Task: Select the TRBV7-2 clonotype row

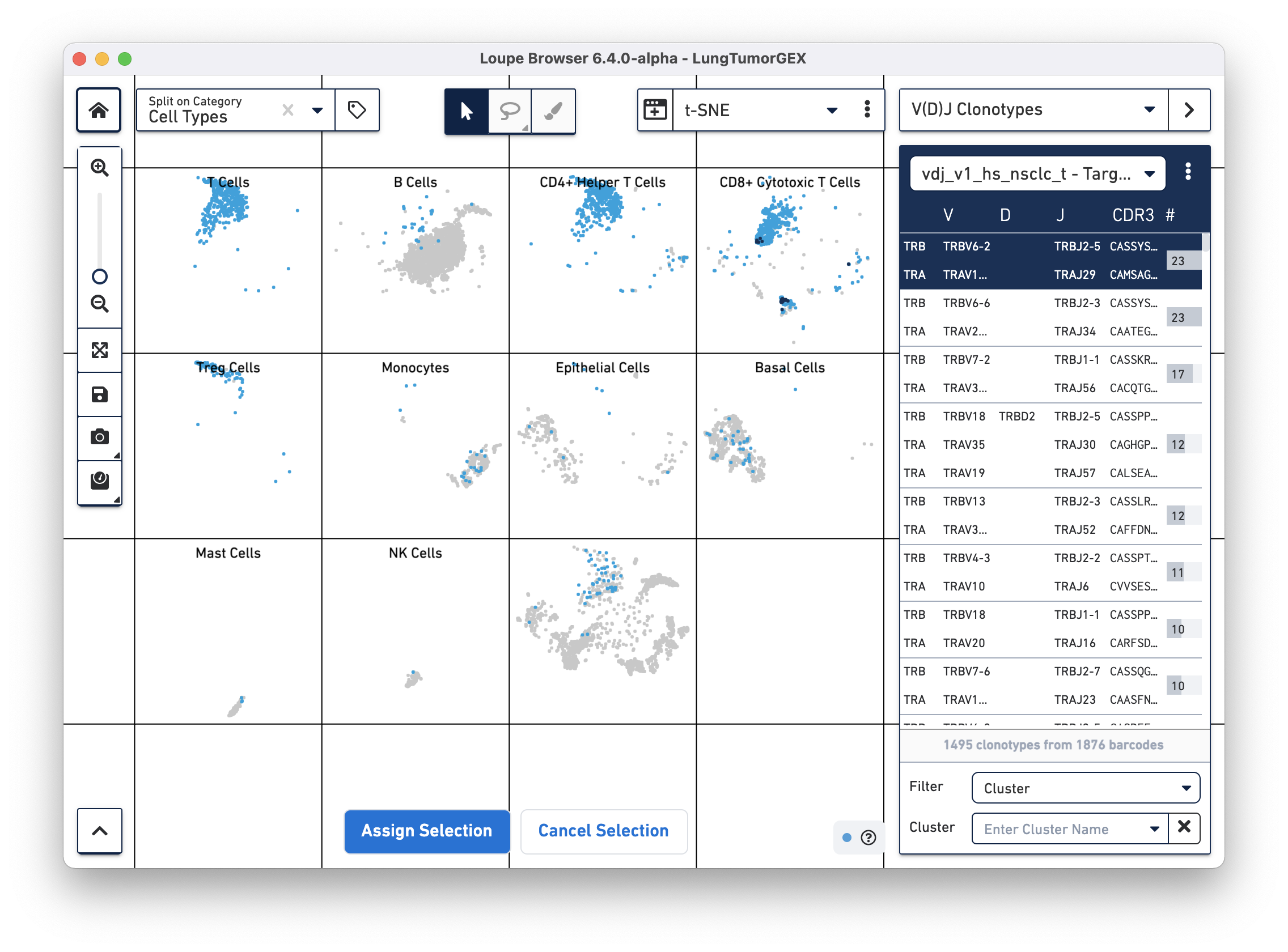Action: point(1050,374)
